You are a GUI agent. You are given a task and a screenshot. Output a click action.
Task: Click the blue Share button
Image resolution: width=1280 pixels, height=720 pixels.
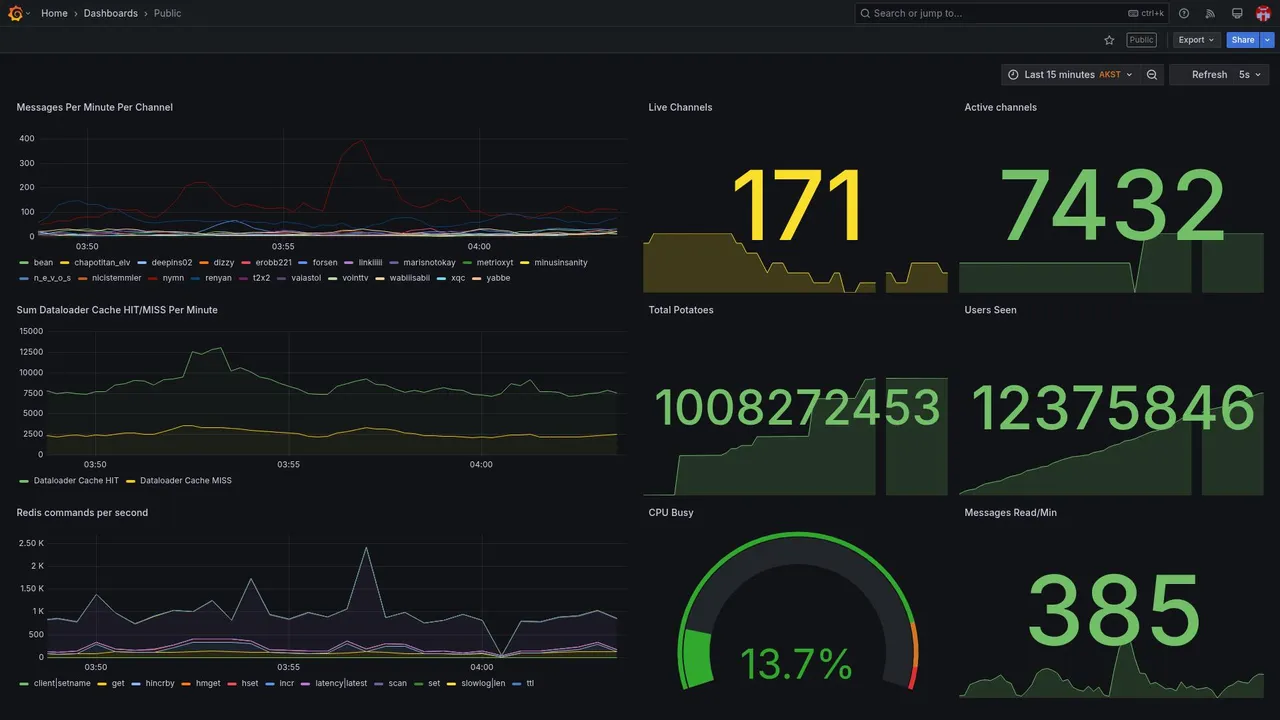pyautogui.click(x=1243, y=40)
